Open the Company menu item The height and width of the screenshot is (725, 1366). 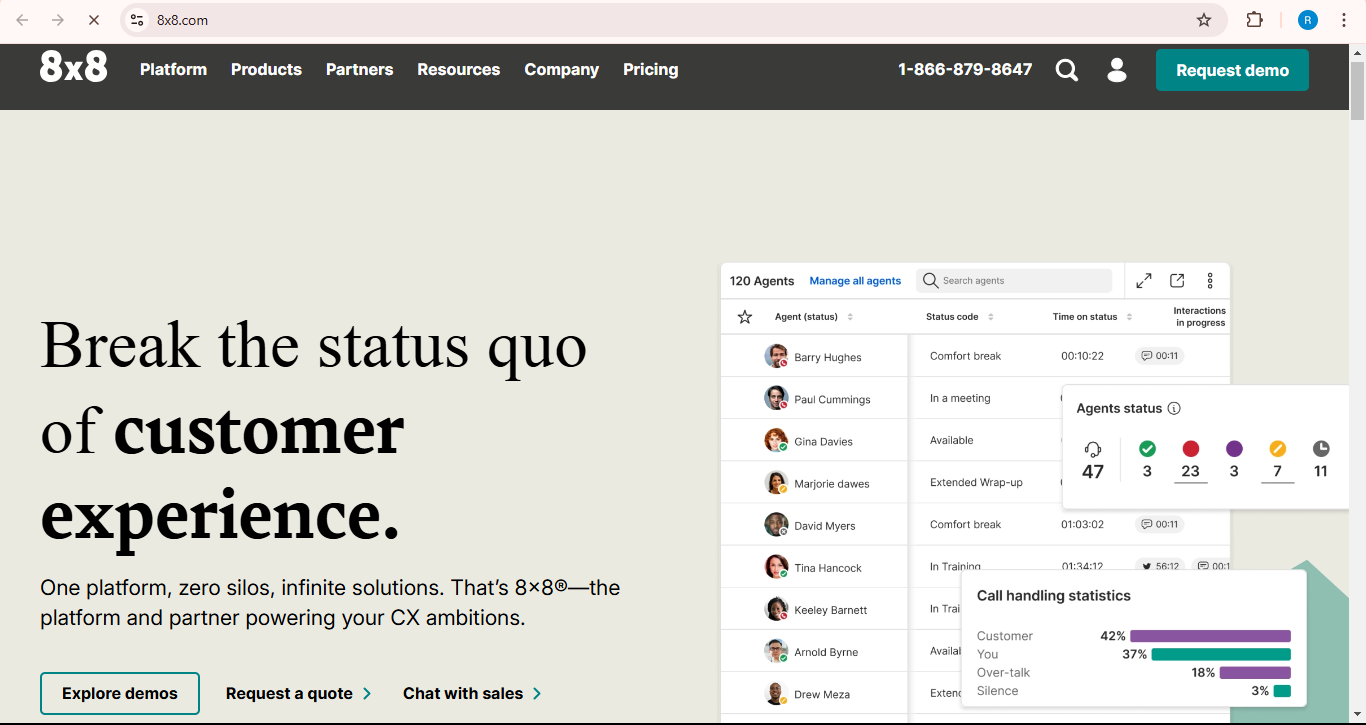[x=561, y=69]
